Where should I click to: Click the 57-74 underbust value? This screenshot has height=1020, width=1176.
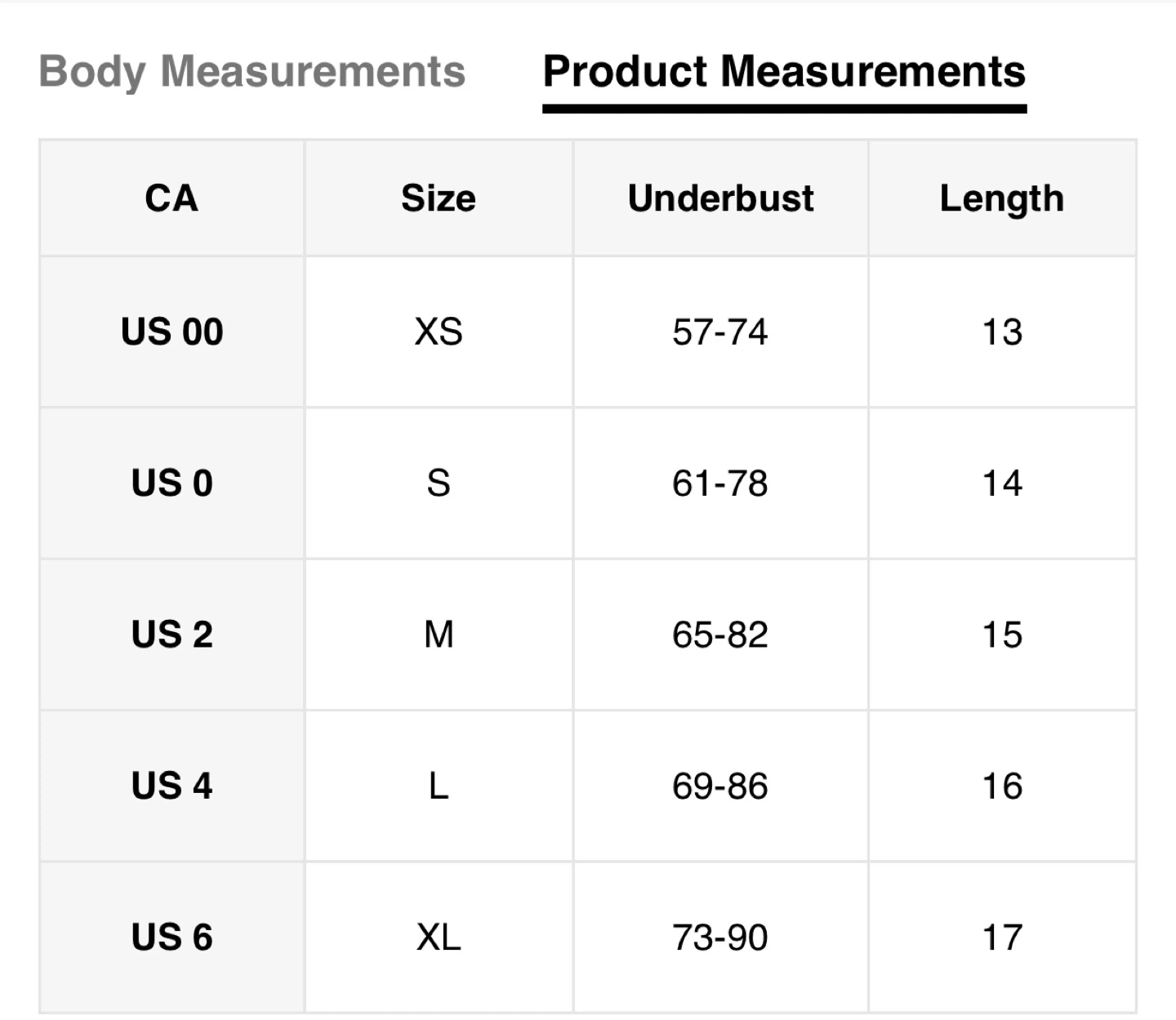point(719,332)
